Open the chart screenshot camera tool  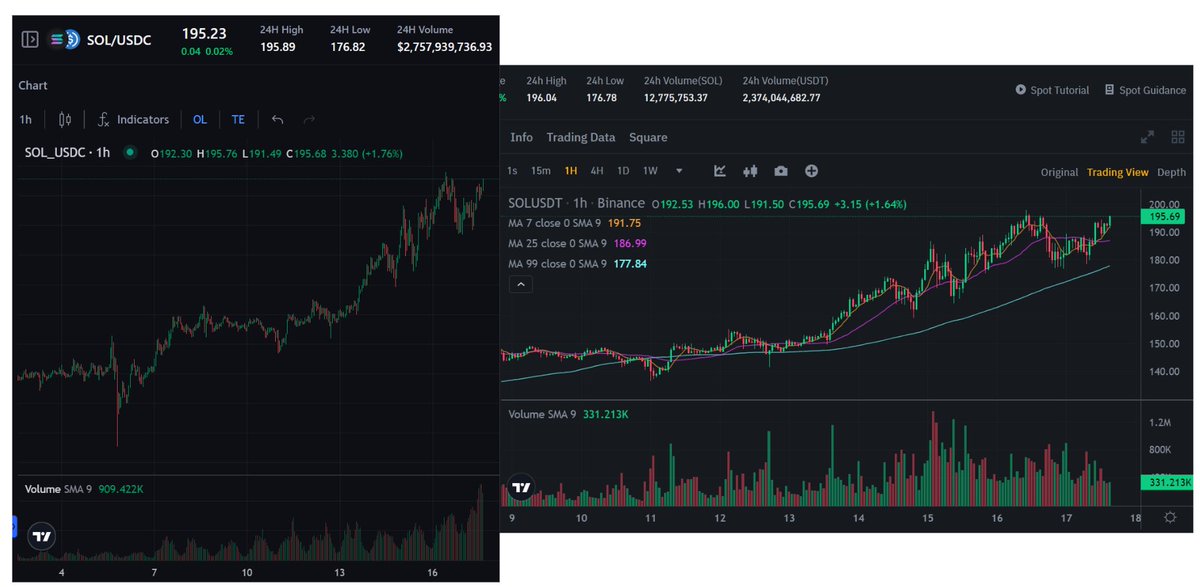click(x=781, y=171)
